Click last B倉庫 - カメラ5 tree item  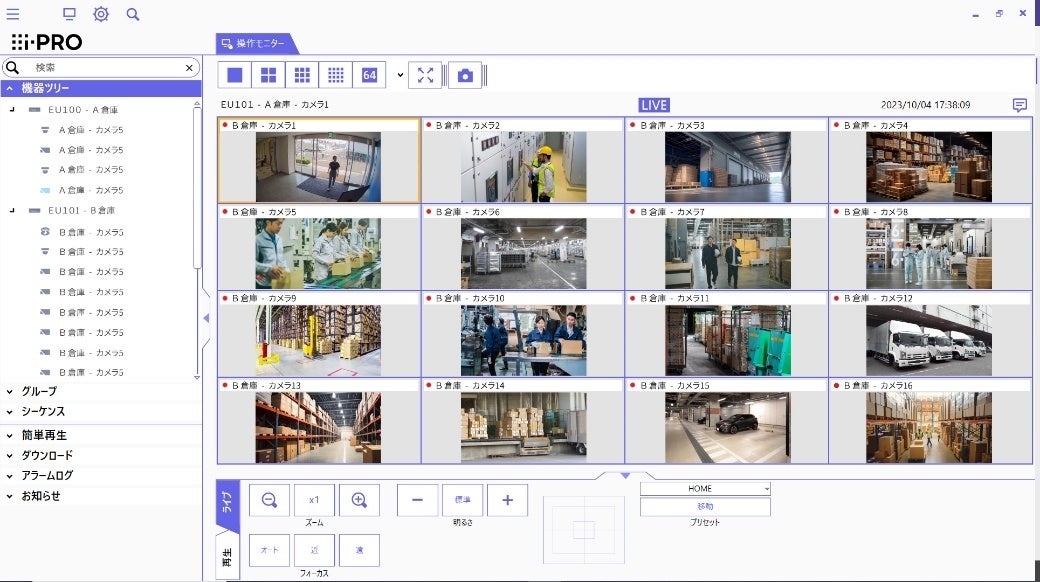[91, 372]
